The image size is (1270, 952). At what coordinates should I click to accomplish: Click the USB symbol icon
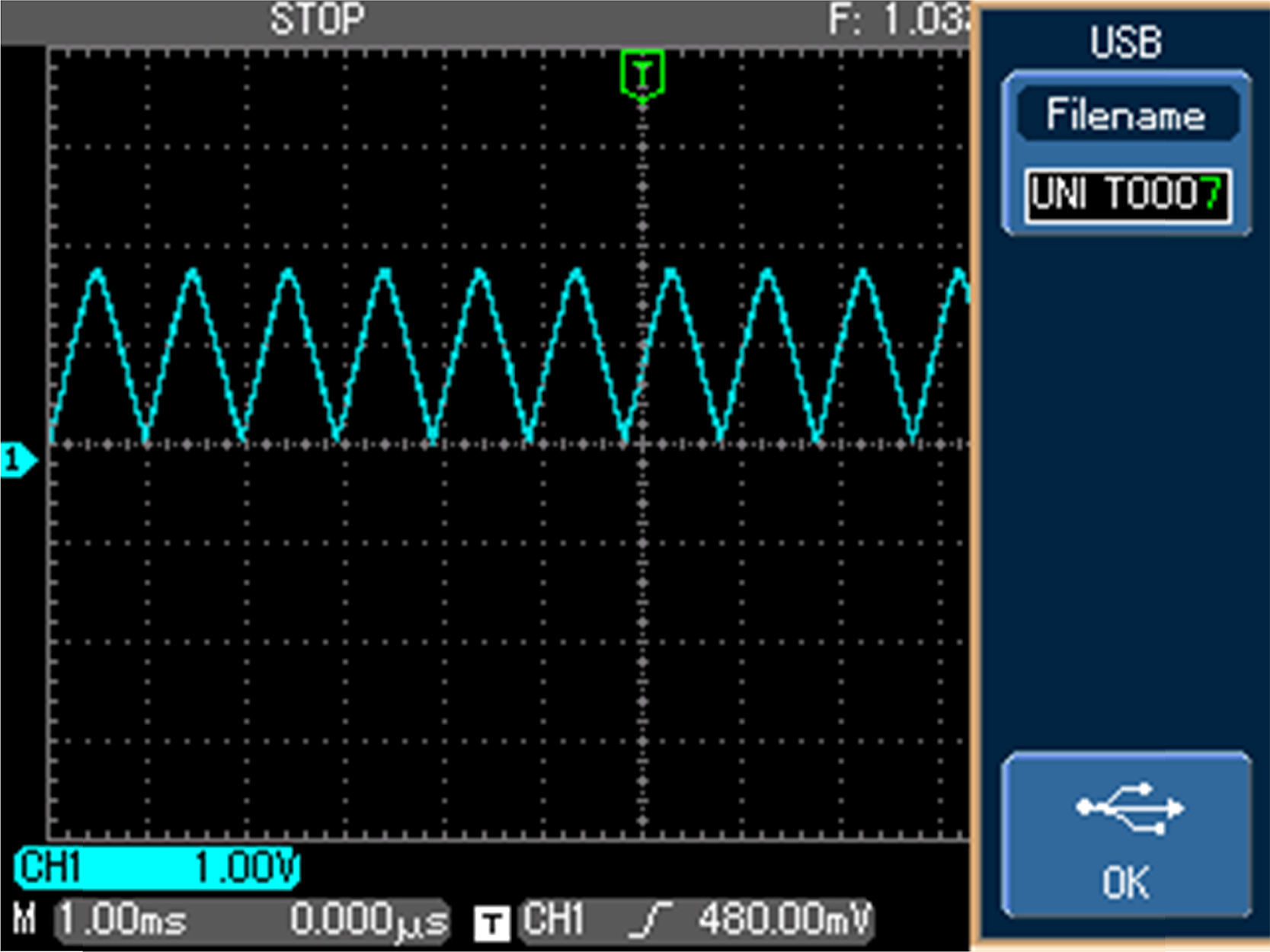[x=1129, y=808]
